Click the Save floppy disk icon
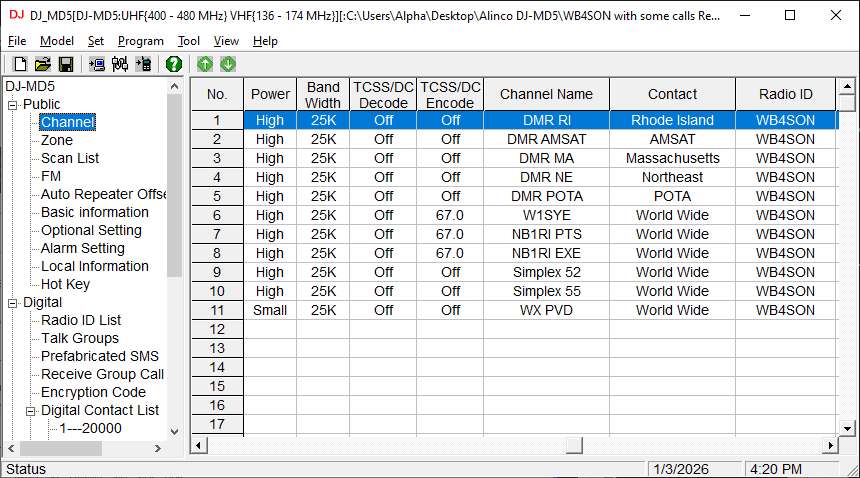Viewport: 860px width, 478px height. tap(66, 64)
